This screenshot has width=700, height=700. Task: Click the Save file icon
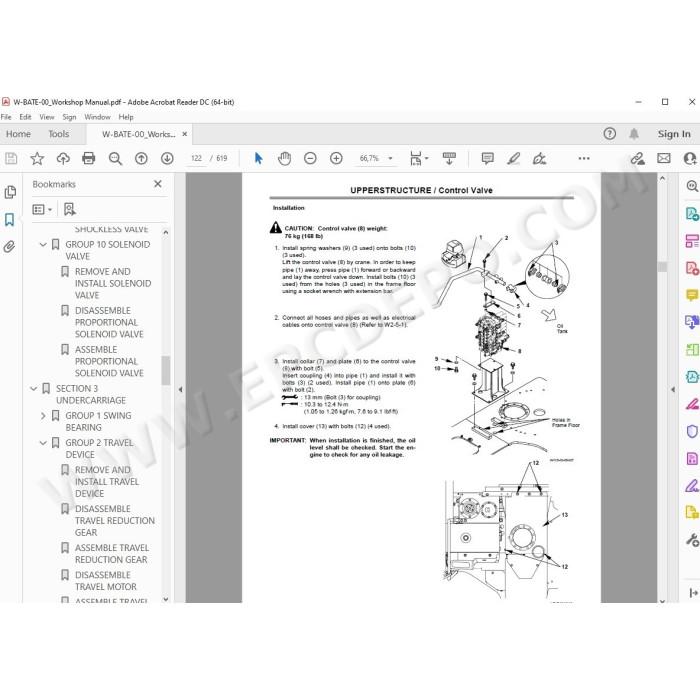pos(11,158)
